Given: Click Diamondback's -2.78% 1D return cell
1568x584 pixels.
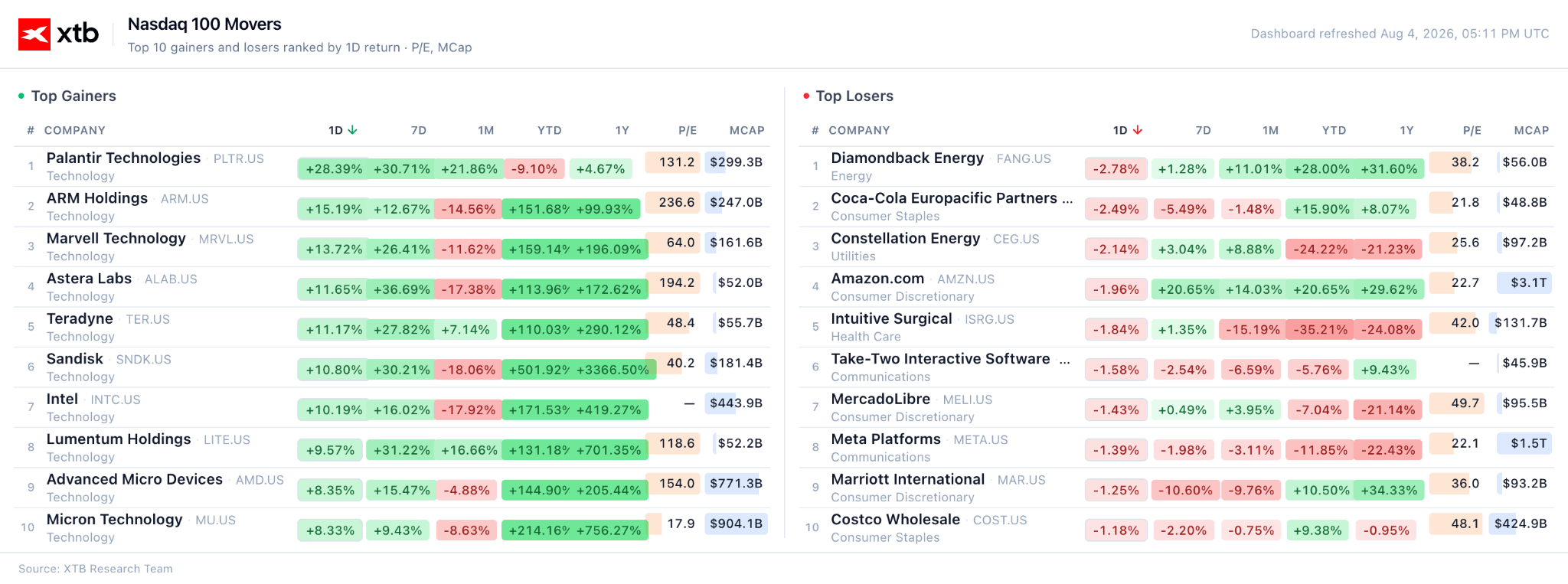Looking at the screenshot, I should pyautogui.click(x=1116, y=169).
